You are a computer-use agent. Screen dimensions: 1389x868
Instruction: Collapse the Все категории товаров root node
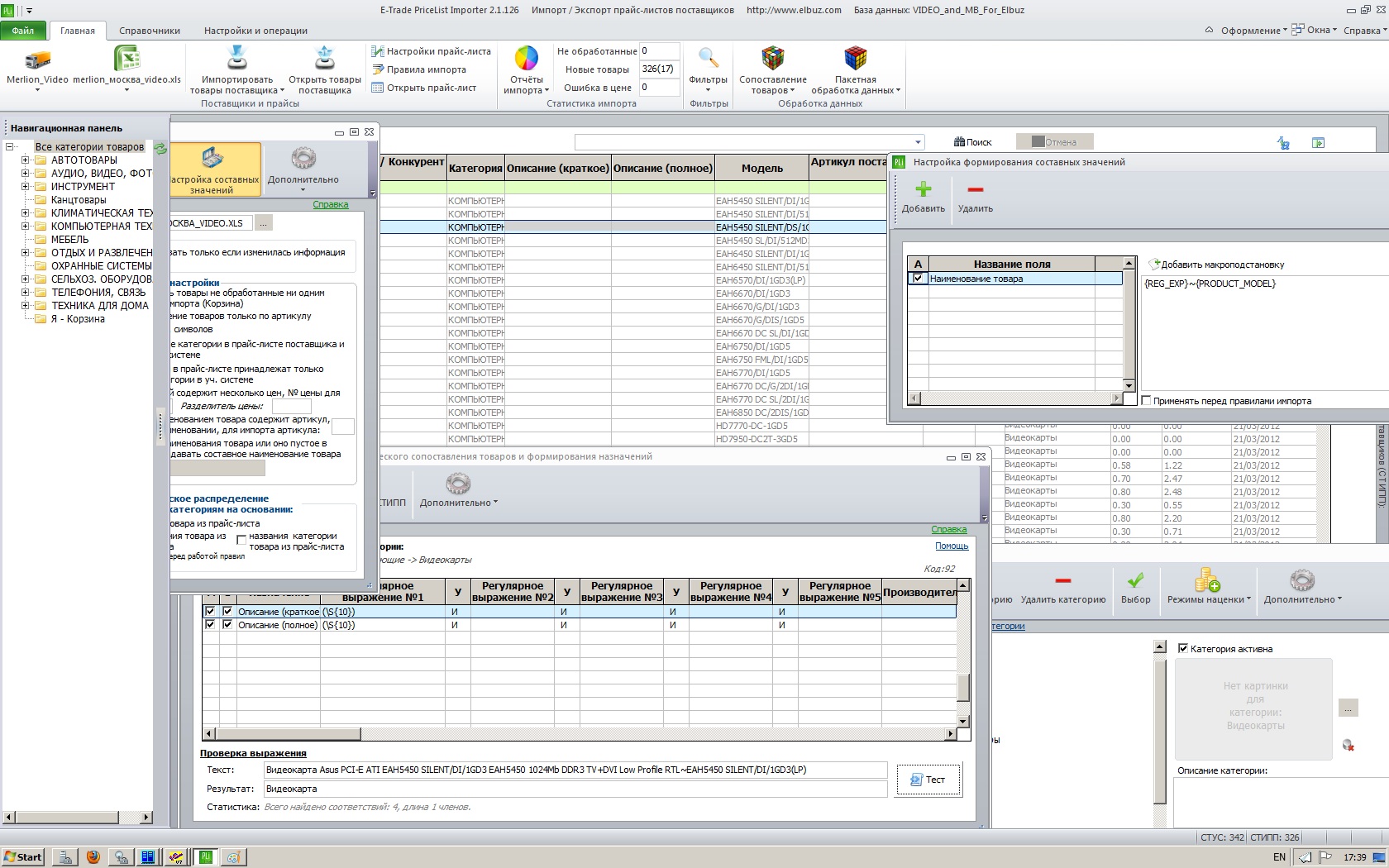click(10, 147)
